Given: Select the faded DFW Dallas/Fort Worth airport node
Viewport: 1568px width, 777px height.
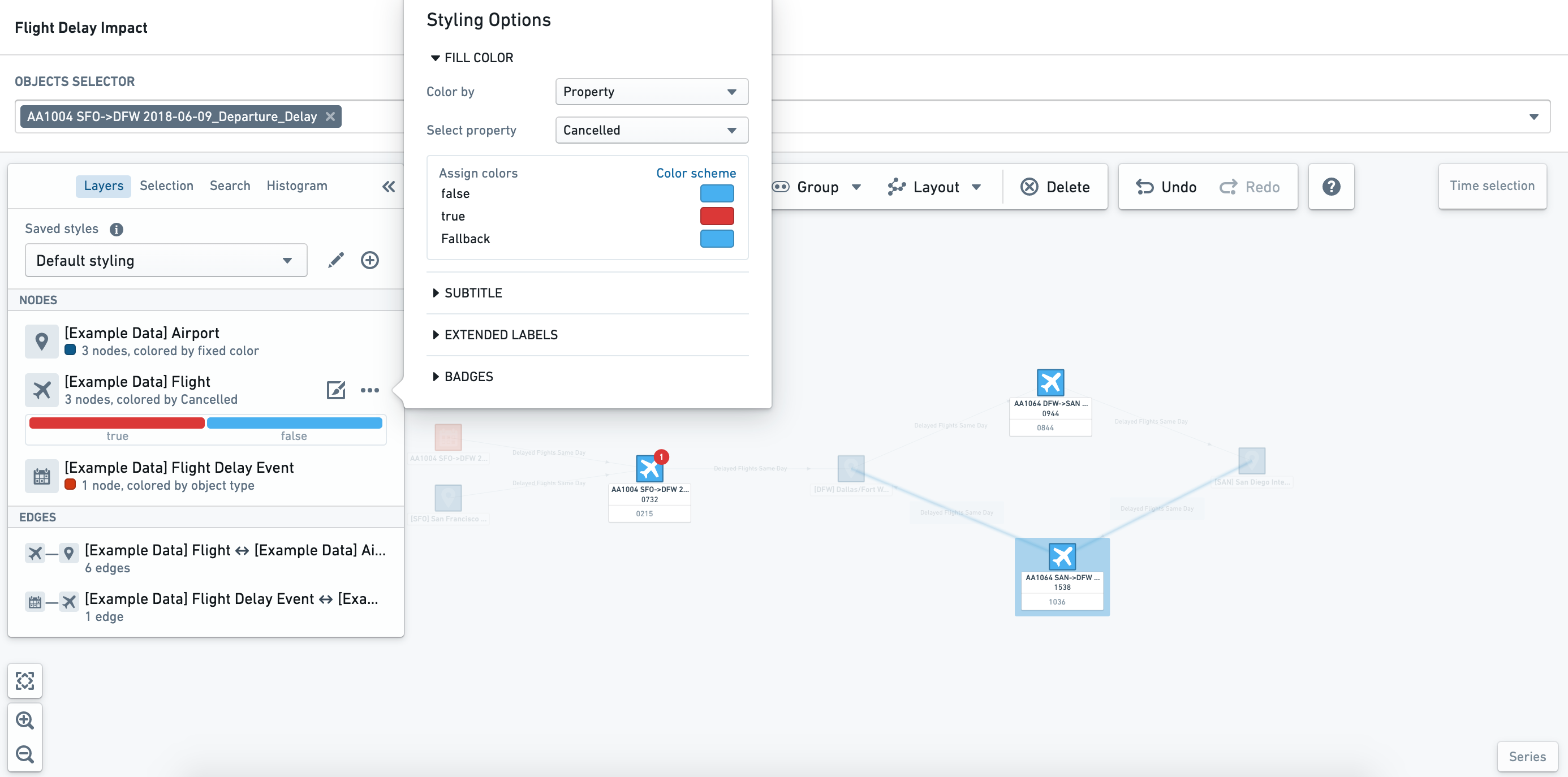Looking at the screenshot, I should (x=851, y=468).
